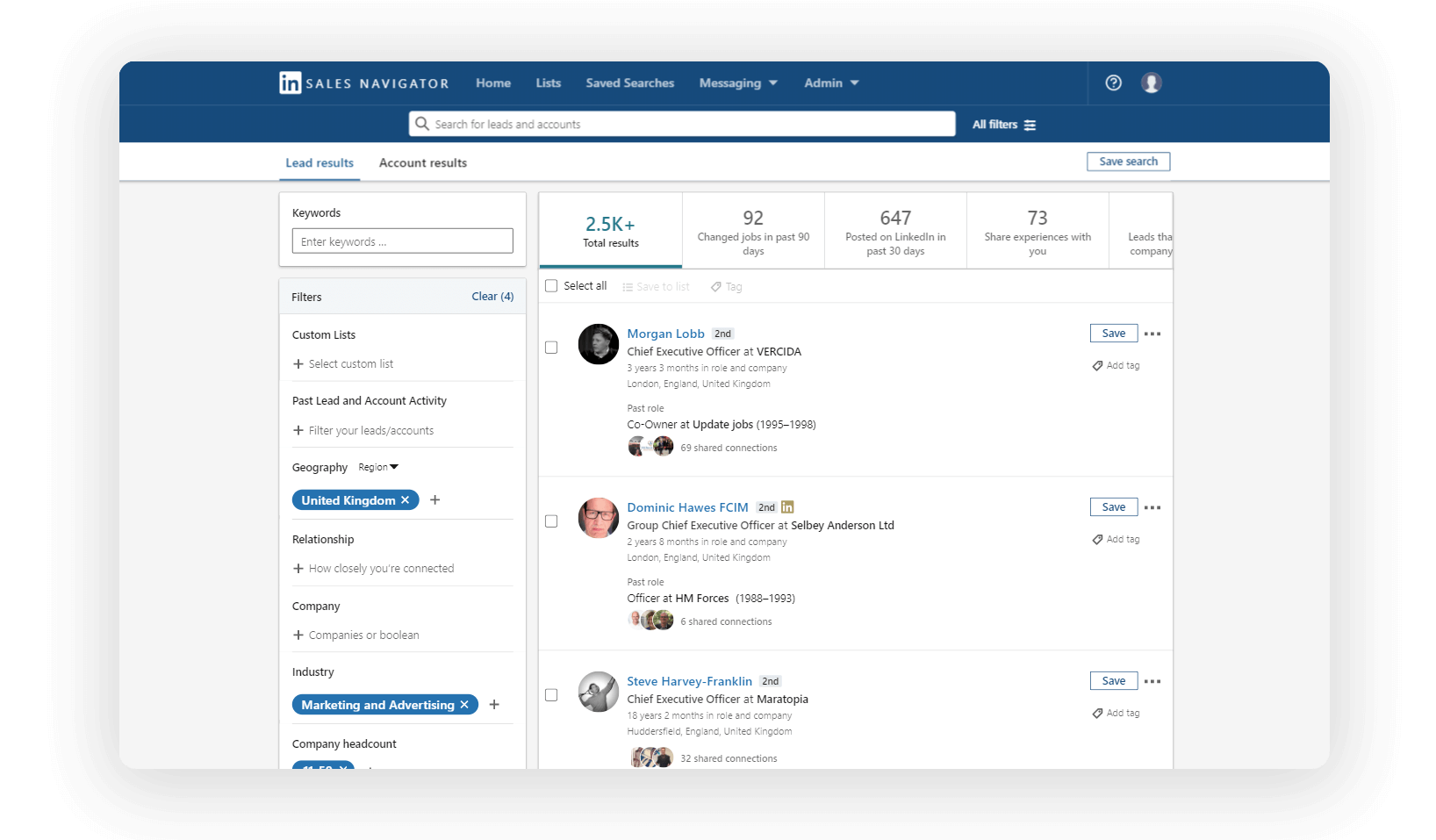Open Lists in top navigation
Image resolution: width=1436 pixels, height=840 pixels.
click(549, 83)
